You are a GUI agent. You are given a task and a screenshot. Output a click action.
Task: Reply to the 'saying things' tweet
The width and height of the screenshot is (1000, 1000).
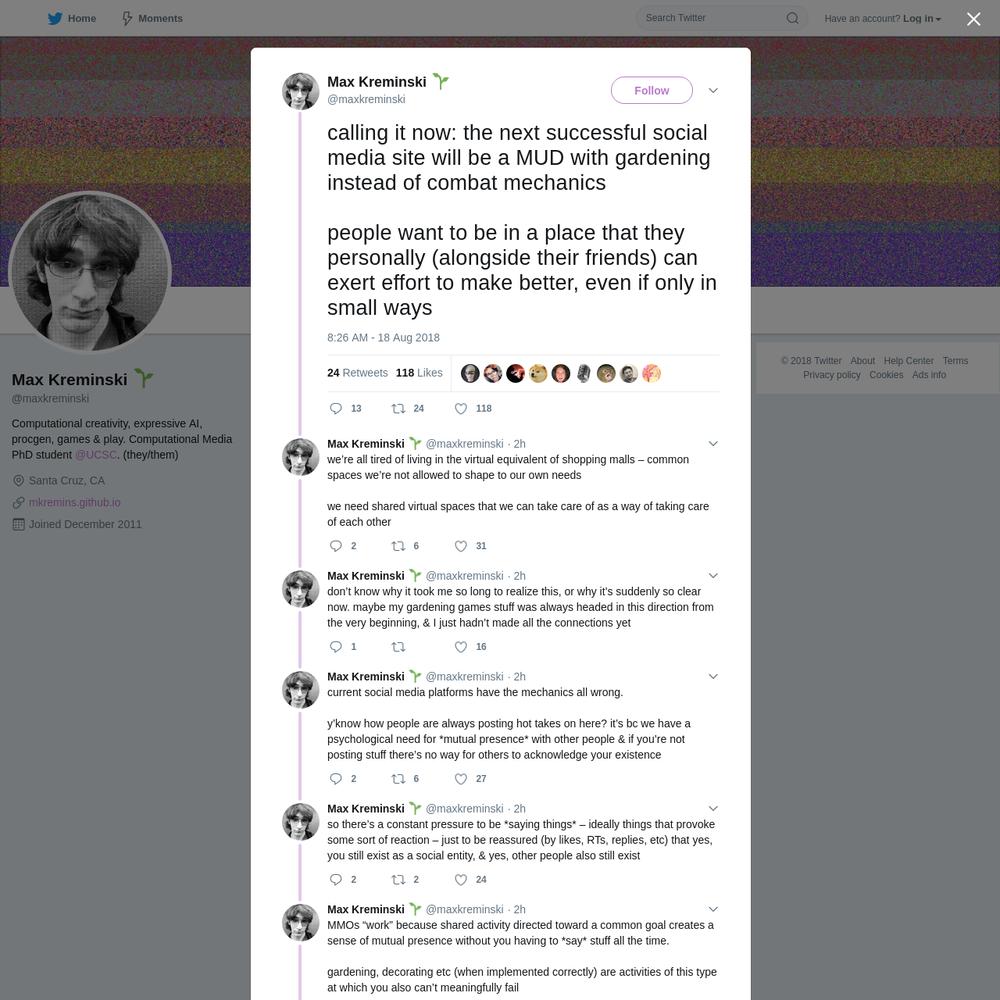335,879
